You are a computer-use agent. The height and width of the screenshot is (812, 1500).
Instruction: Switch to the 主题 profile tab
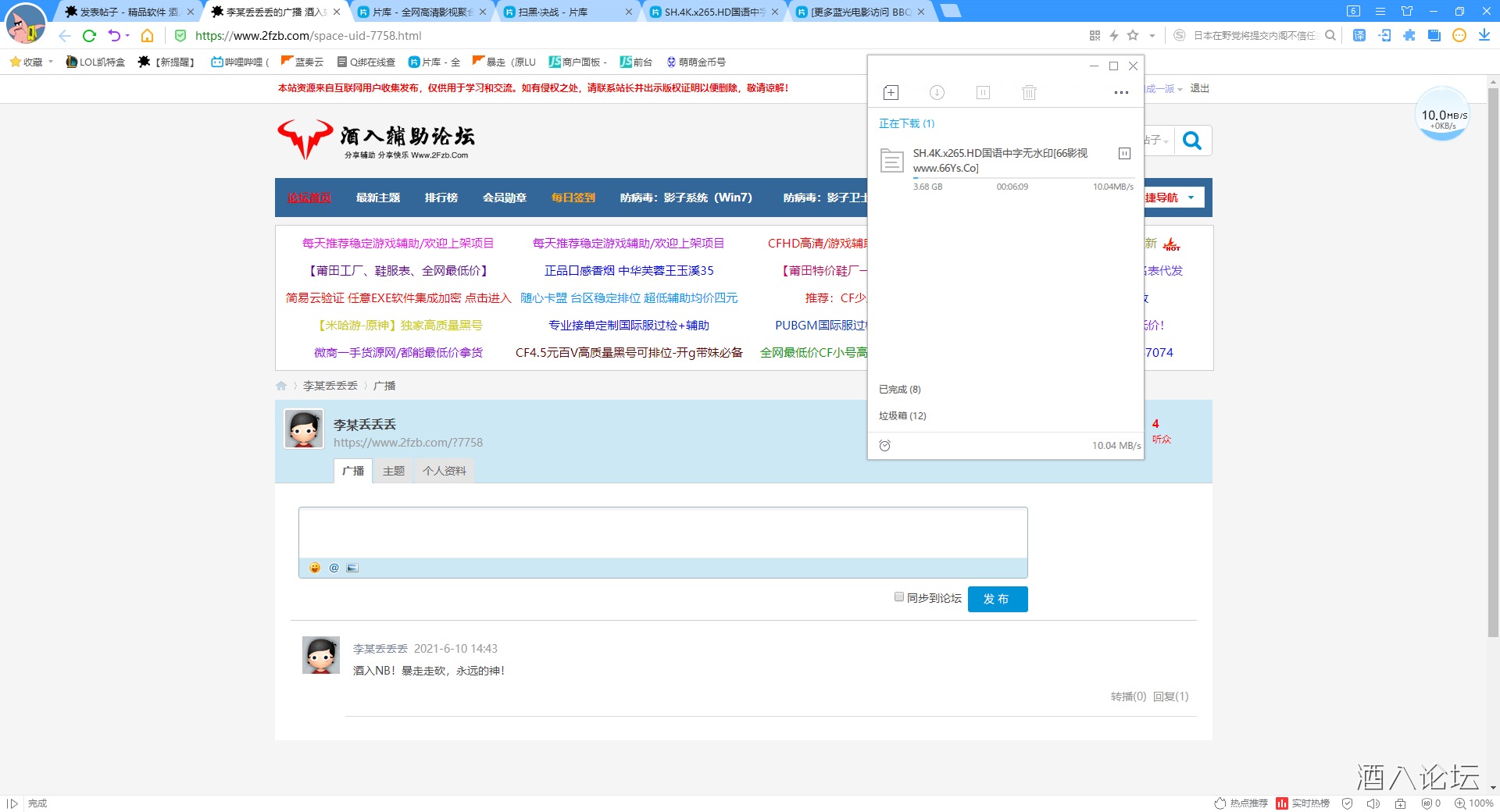[393, 471]
